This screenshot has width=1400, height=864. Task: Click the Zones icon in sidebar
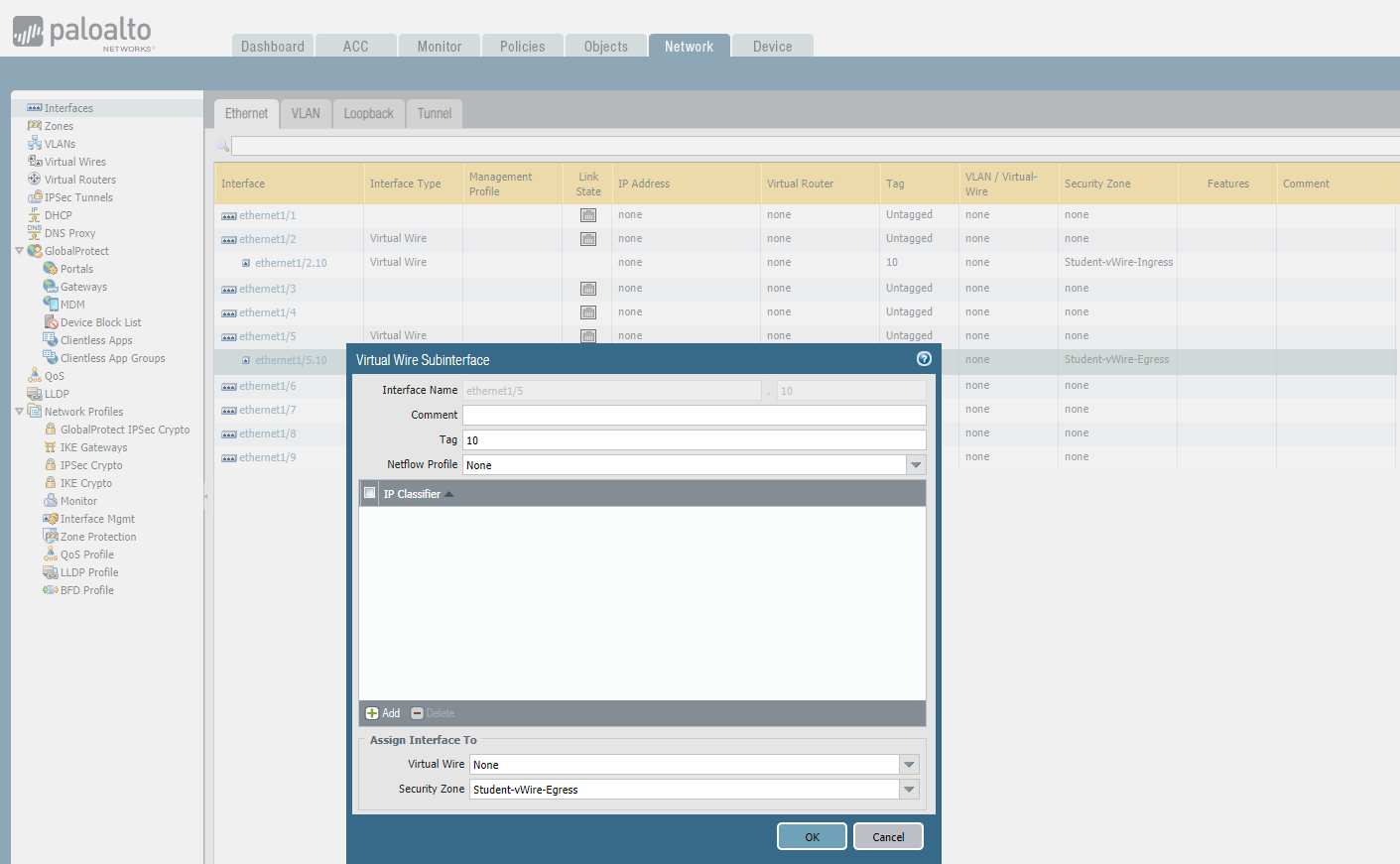click(x=35, y=126)
